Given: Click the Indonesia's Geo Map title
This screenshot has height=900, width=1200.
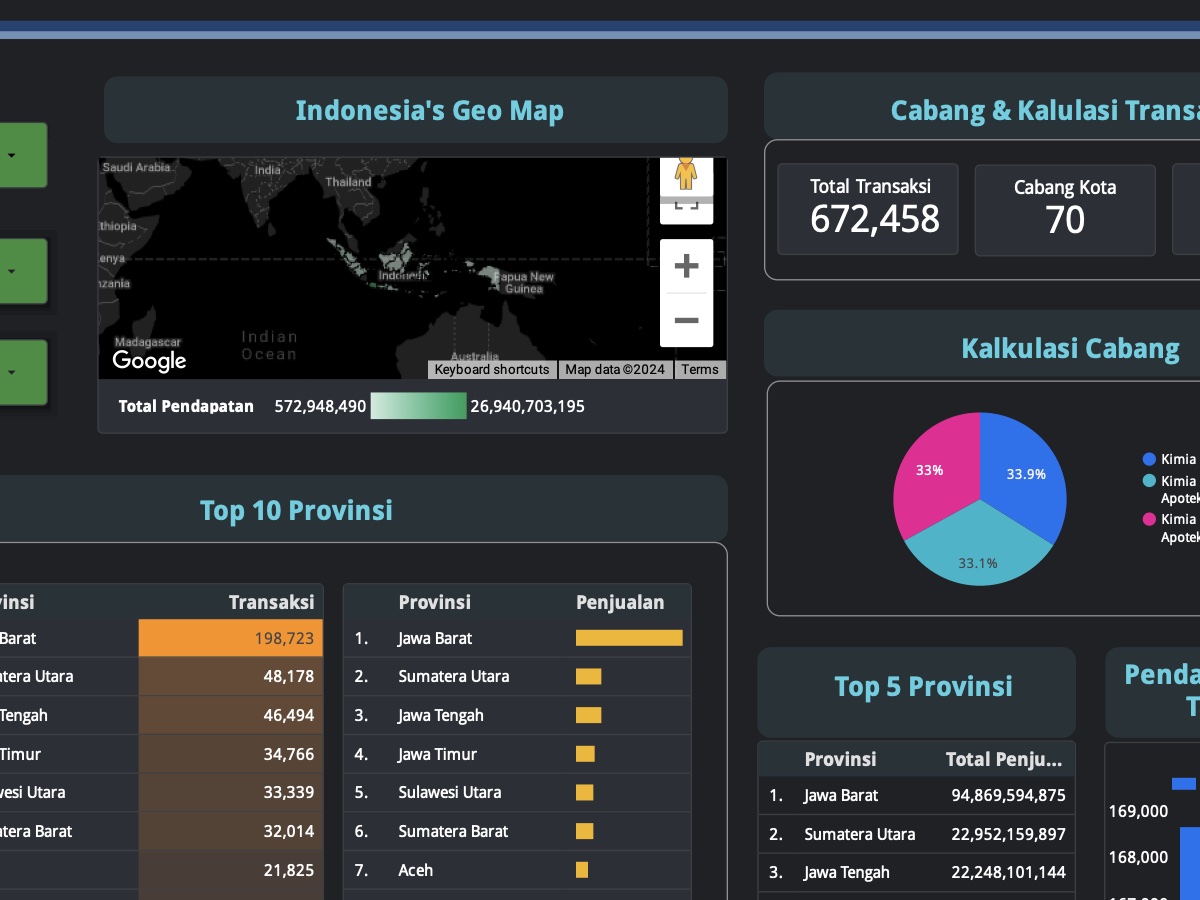Looking at the screenshot, I should 430,110.
